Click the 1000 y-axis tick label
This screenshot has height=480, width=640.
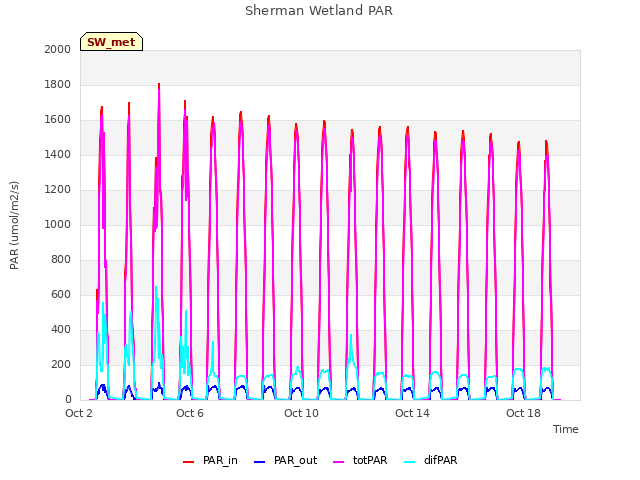point(58,224)
